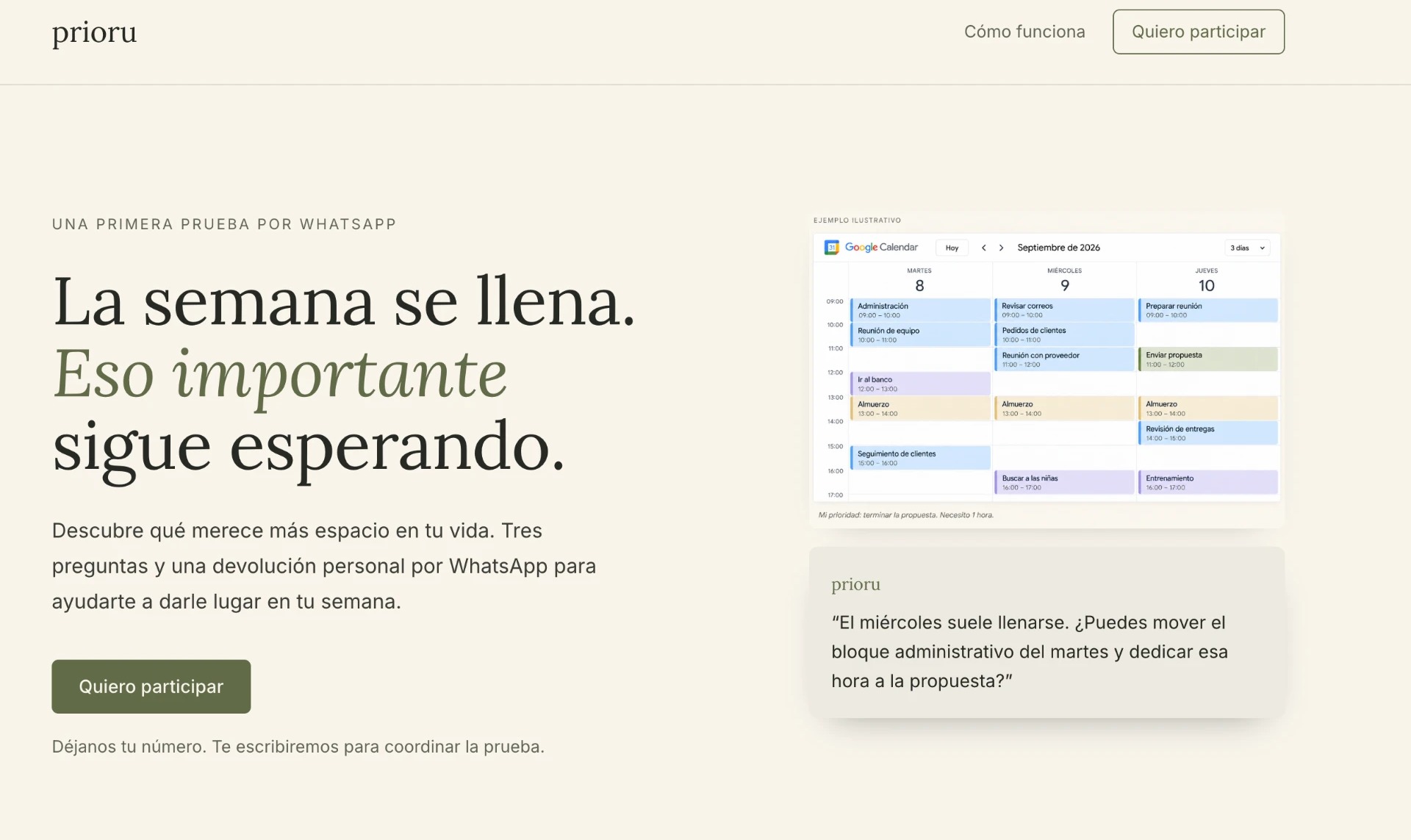This screenshot has width=1411, height=840.
Task: Open Wednesday's Almuerzo event
Action: 1064,408
